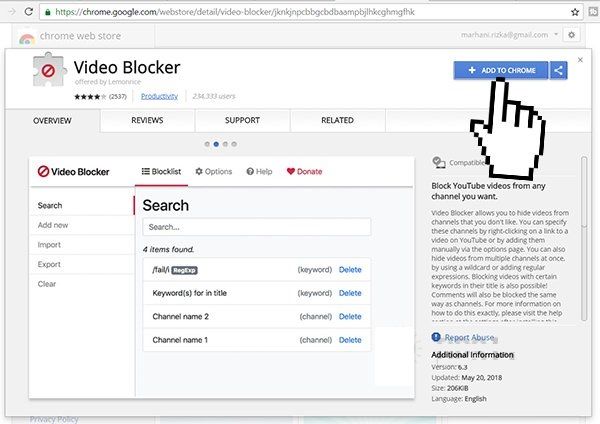600x424 pixels.
Task: Click the Video Blocker extension puzzle icon
Action: click(49, 69)
